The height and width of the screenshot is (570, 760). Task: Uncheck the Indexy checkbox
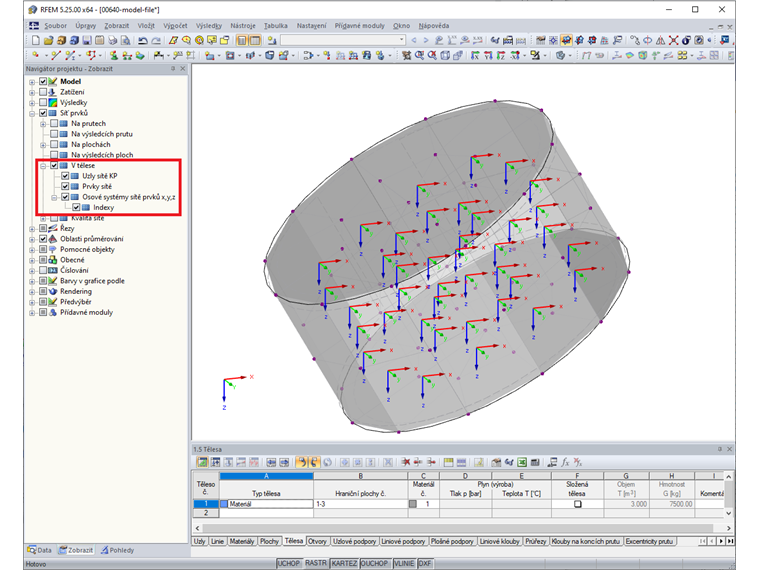[x=76, y=207]
